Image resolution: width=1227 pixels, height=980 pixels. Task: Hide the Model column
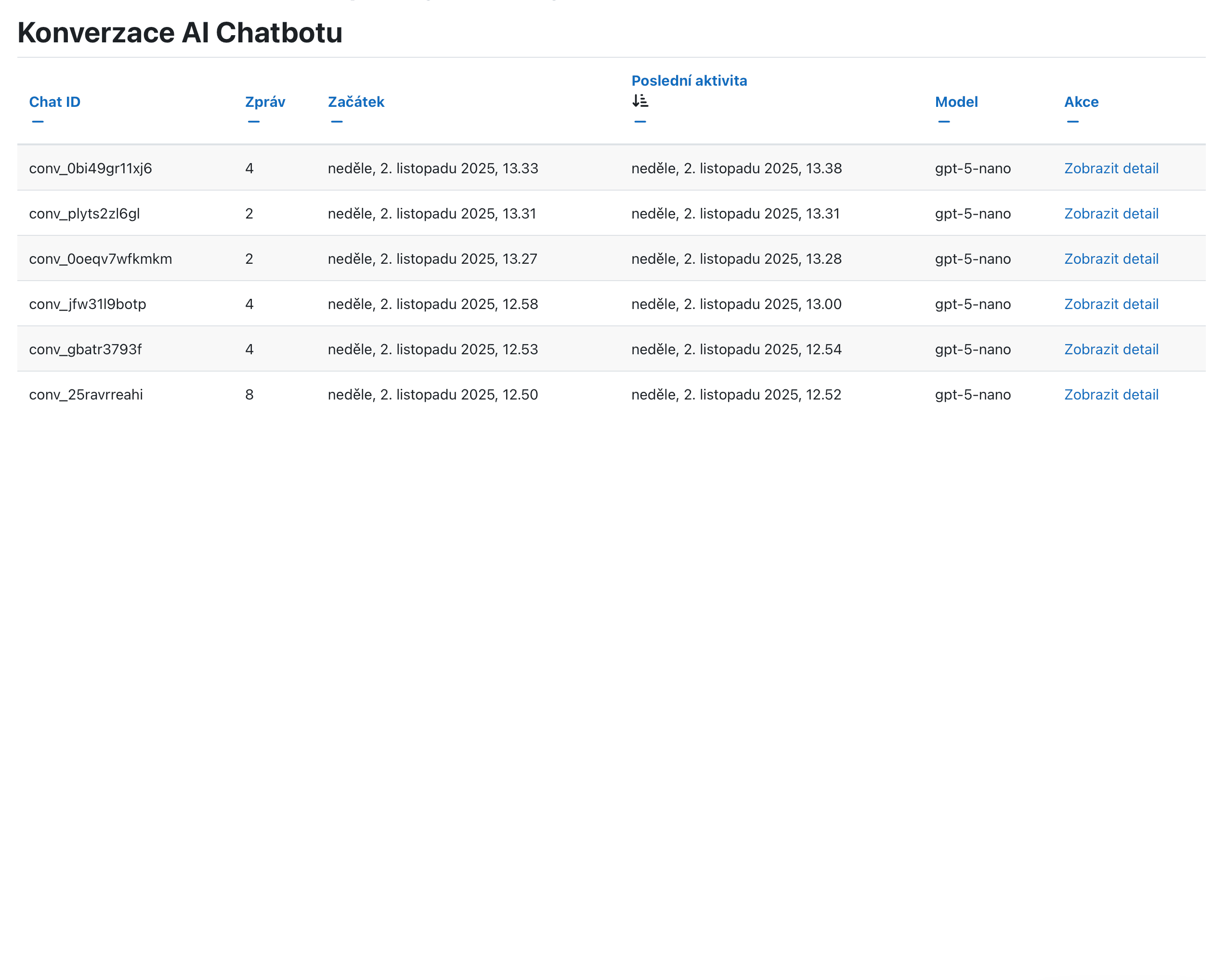click(943, 122)
